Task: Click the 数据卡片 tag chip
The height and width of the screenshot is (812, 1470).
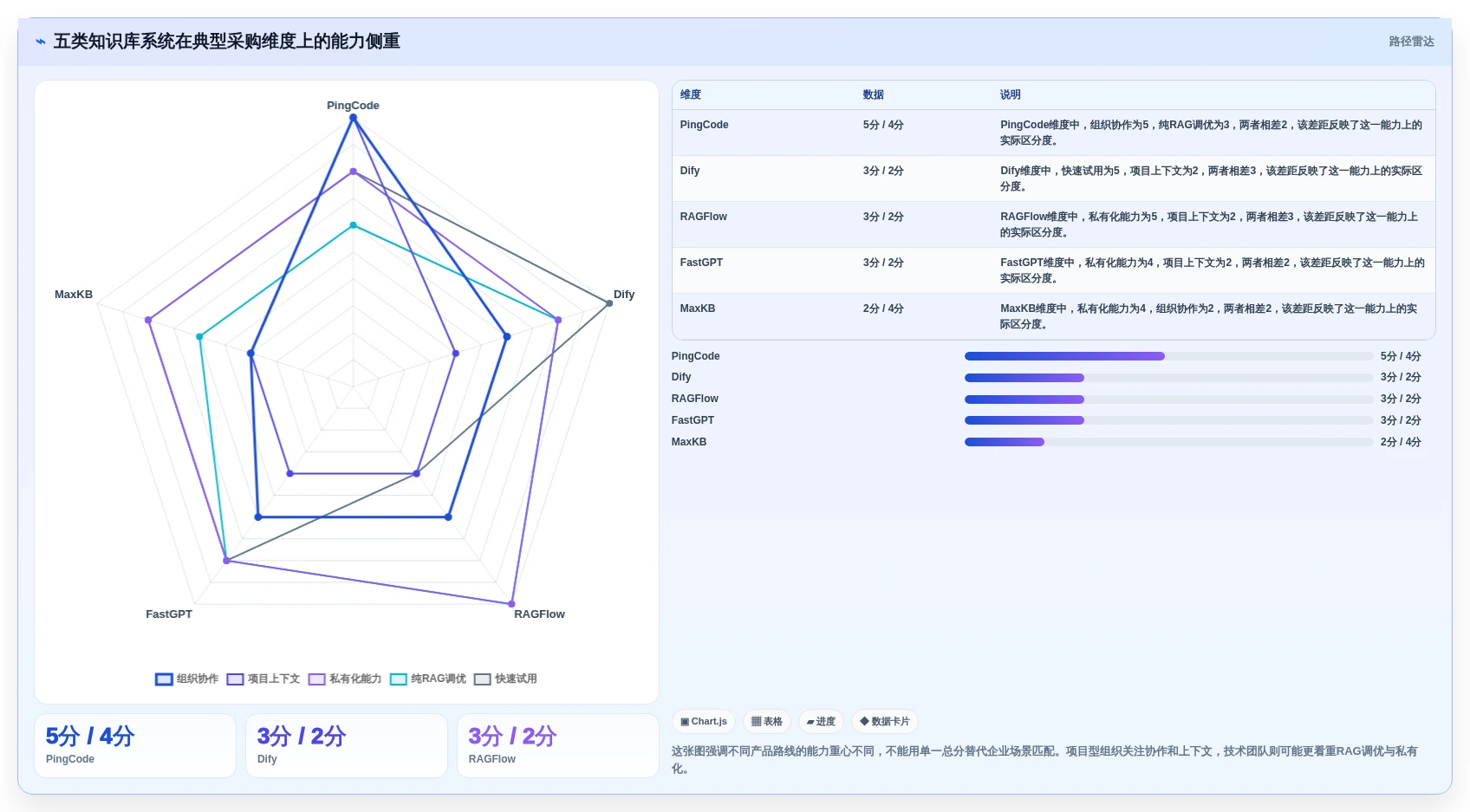Action: coord(885,721)
